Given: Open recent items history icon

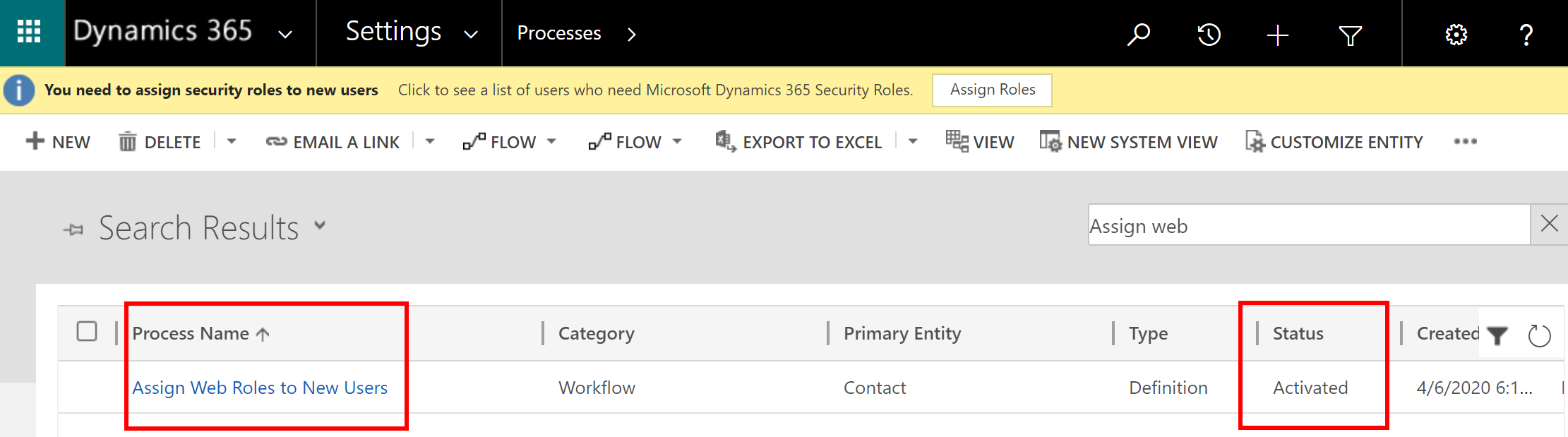Looking at the screenshot, I should click(1209, 34).
